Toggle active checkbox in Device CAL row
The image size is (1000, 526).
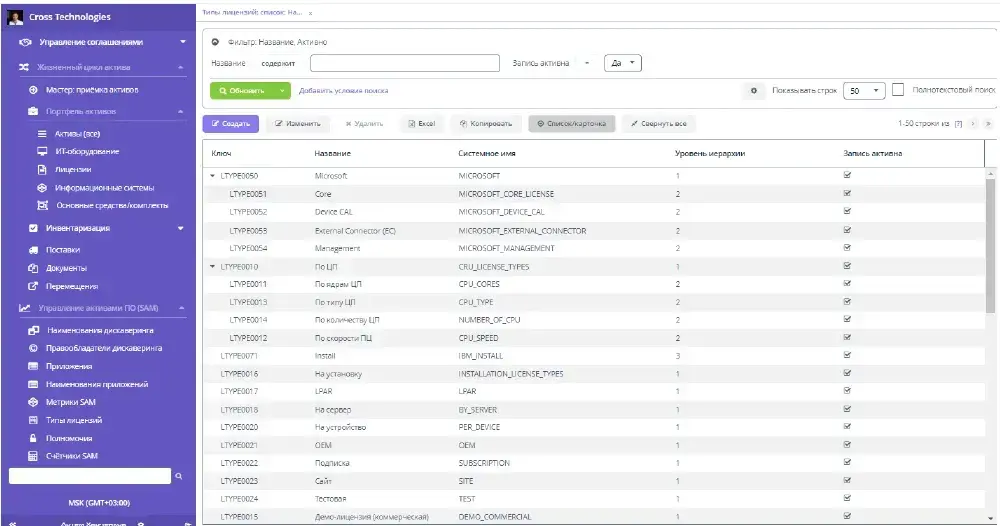848,211
